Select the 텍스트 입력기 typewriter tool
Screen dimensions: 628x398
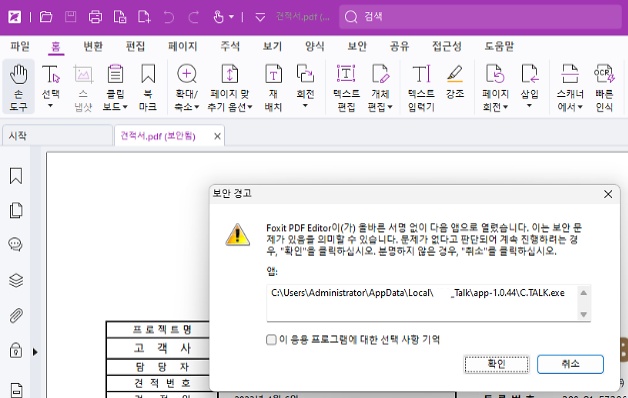pyautogui.click(x=421, y=87)
